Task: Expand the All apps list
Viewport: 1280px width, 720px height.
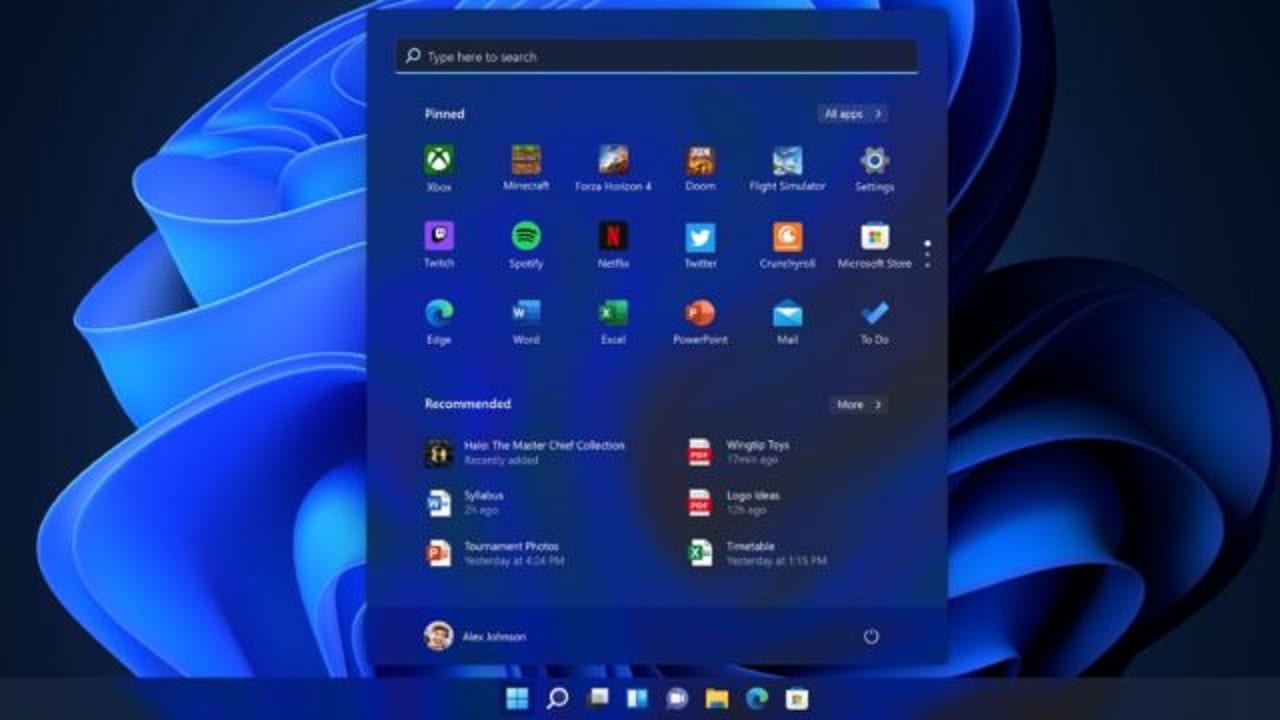Action: [852, 114]
